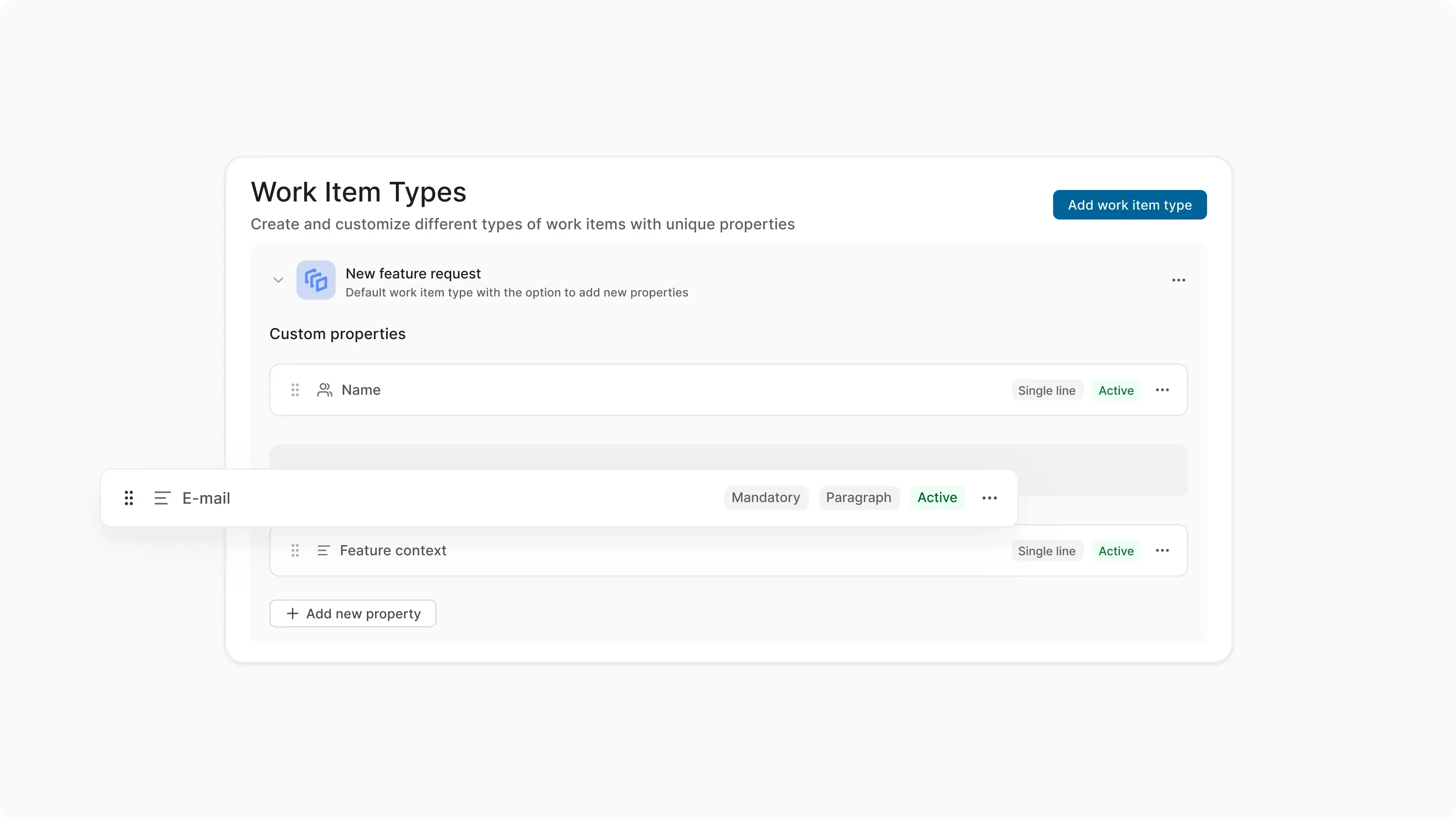The width and height of the screenshot is (1456, 819).
Task: Click the text icon beside Feature context
Action: 323,550
